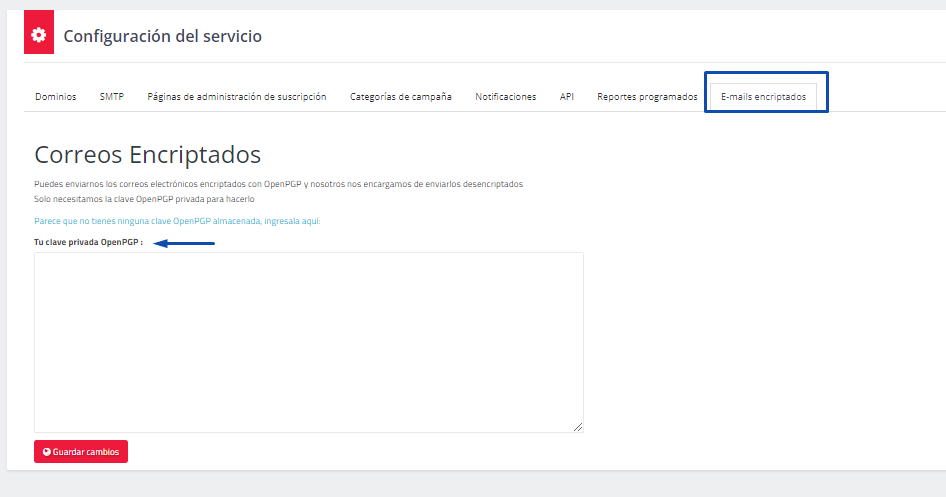
Task: Click the 'Parece que no tienes ninguna clave' notice
Action: click(177, 220)
